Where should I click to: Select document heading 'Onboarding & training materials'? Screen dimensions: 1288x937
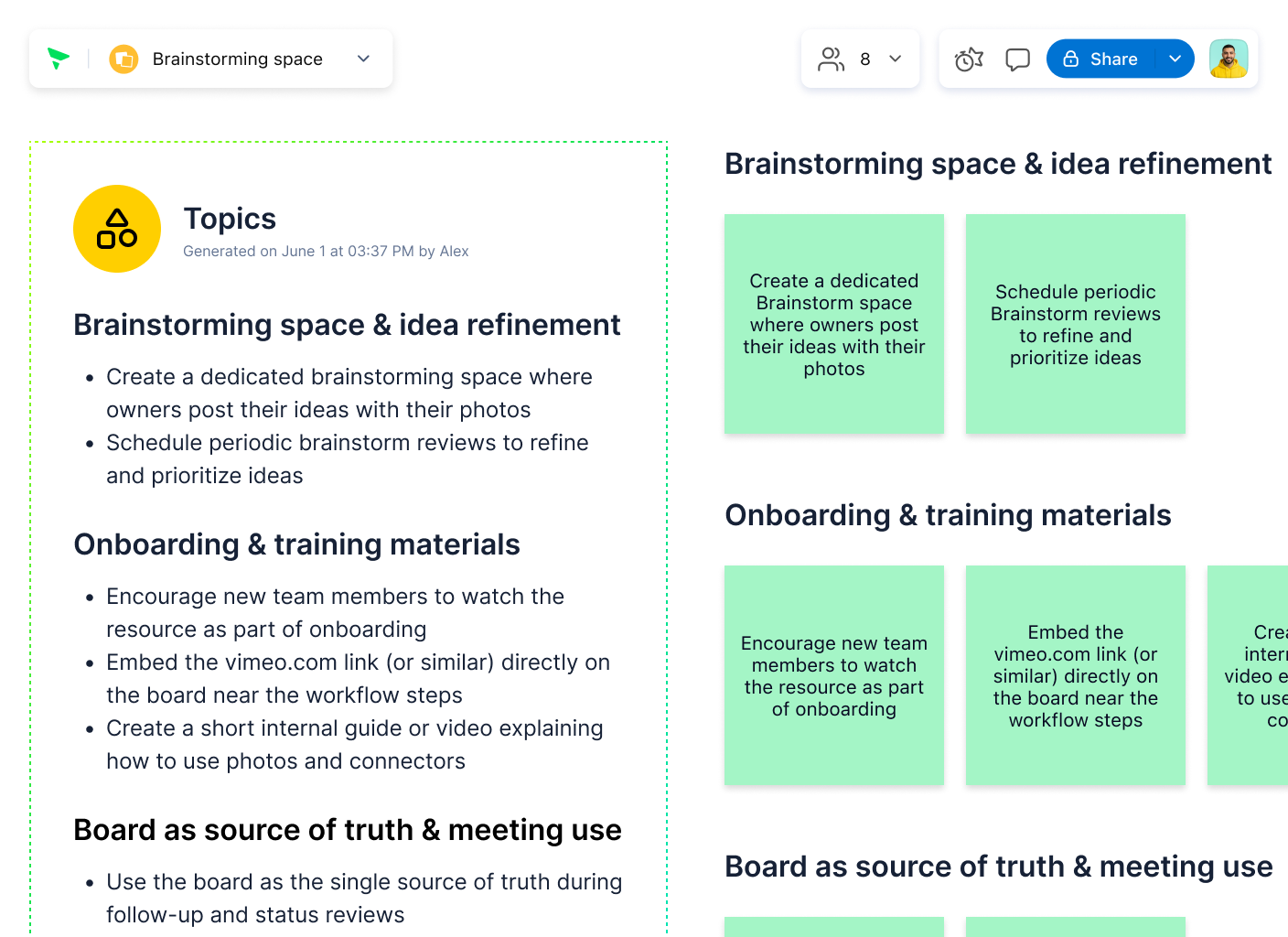pyautogui.click(x=297, y=544)
